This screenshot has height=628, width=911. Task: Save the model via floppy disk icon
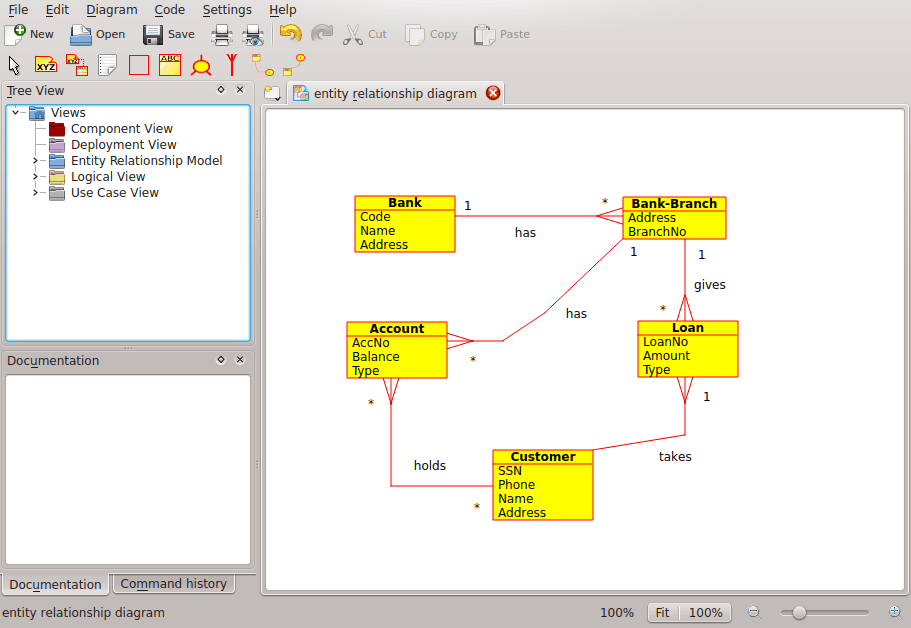coord(153,34)
